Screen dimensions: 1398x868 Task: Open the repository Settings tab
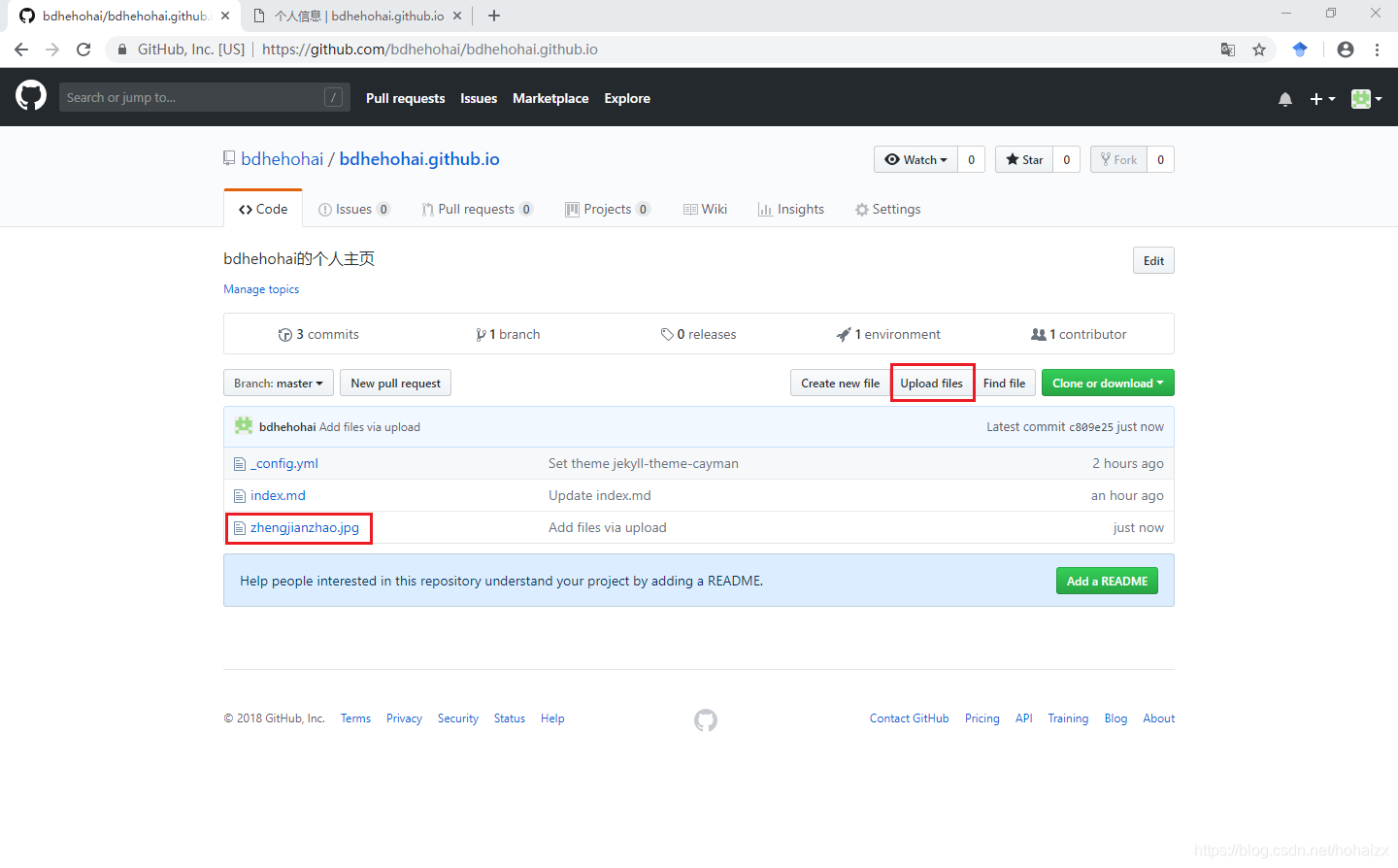[887, 209]
